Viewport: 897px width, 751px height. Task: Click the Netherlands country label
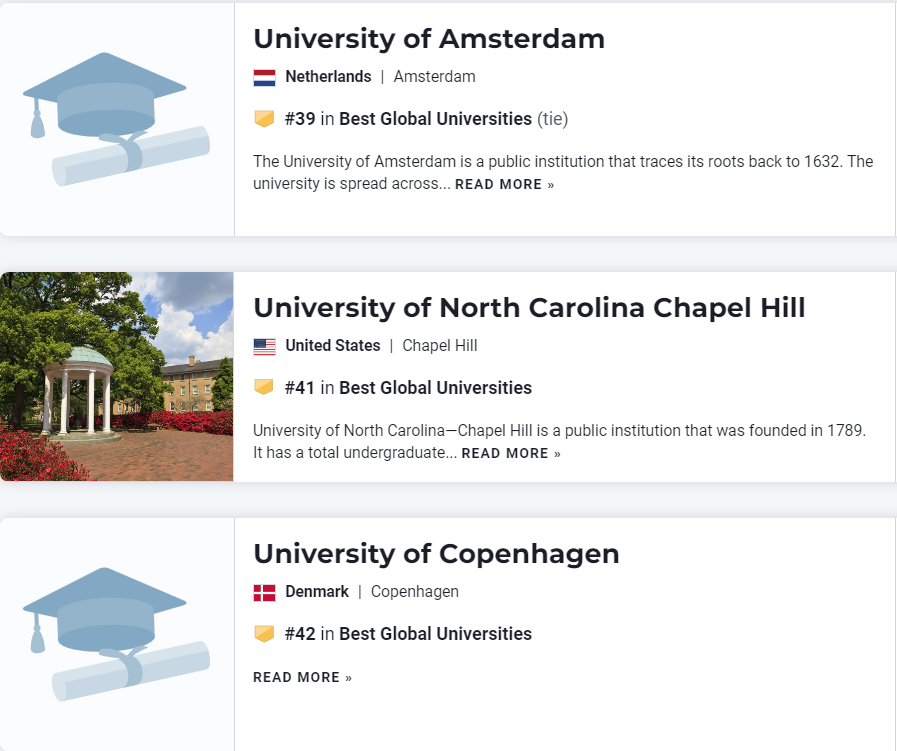(328, 77)
